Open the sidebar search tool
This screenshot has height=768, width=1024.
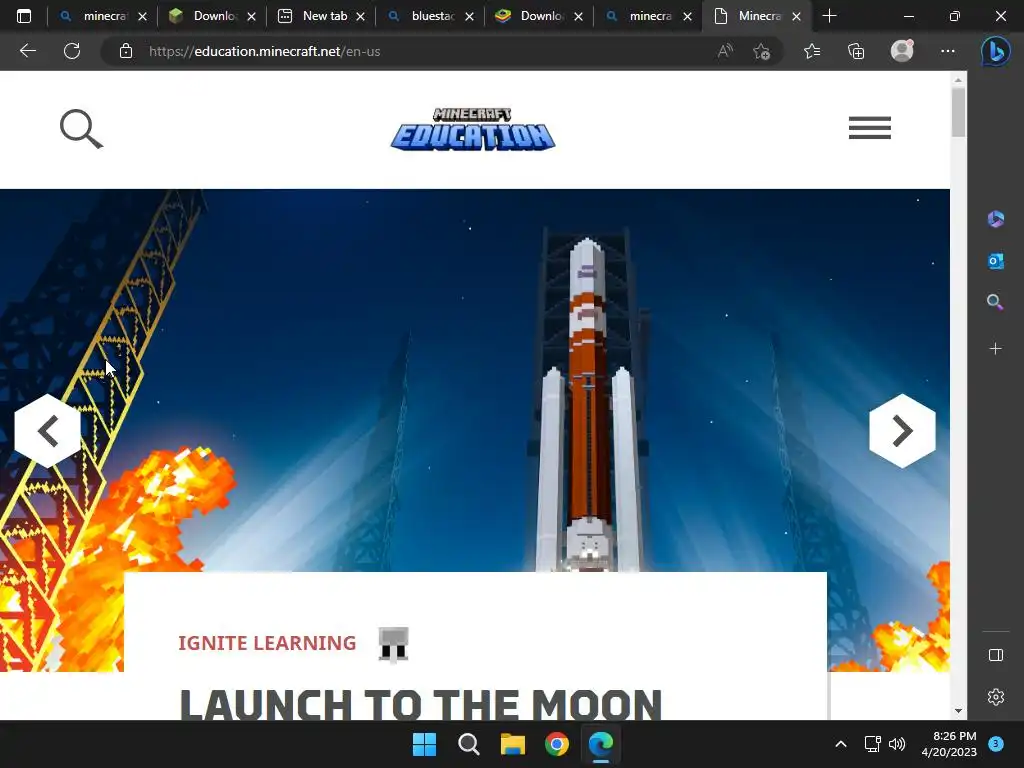point(995,302)
